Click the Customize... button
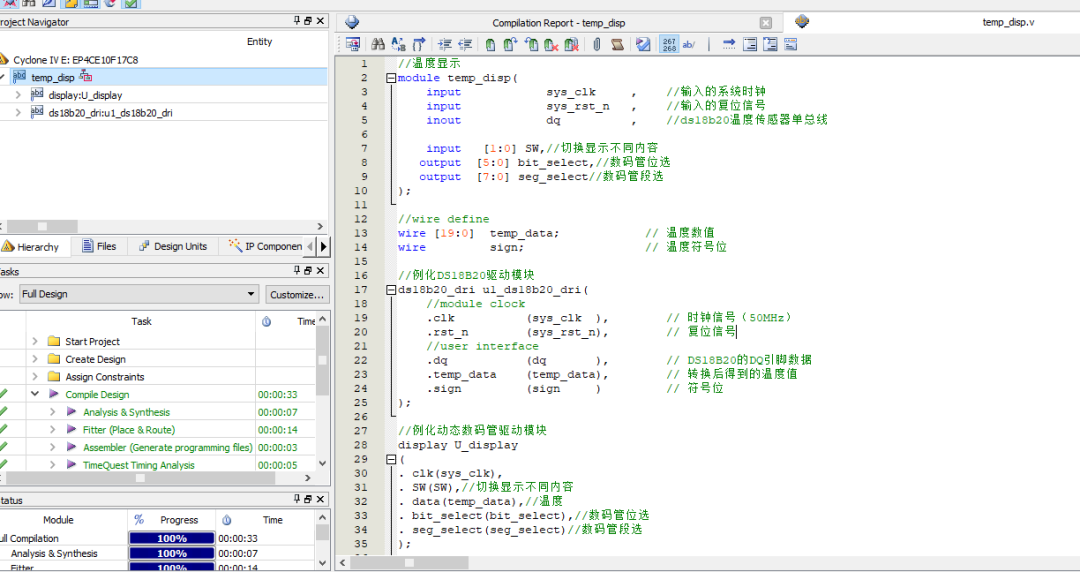The height and width of the screenshot is (572, 1080). 297,294
